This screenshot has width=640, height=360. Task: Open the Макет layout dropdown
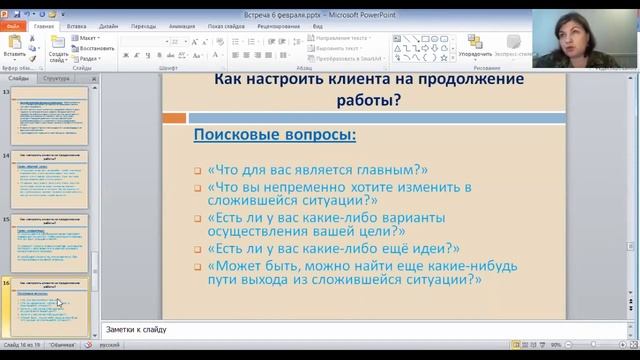pyautogui.click(x=86, y=38)
